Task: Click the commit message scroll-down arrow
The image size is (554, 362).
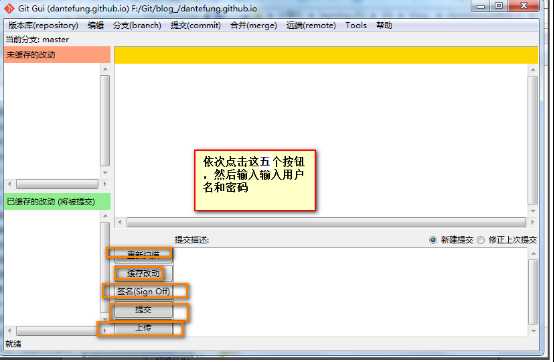Action: [533, 331]
